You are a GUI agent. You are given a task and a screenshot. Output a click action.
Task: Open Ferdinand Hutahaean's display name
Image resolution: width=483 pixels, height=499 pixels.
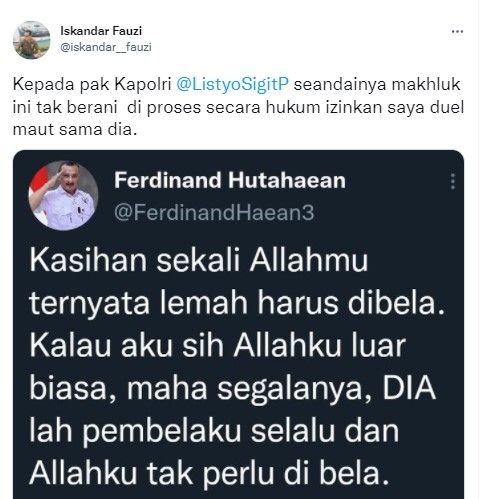pyautogui.click(x=230, y=180)
